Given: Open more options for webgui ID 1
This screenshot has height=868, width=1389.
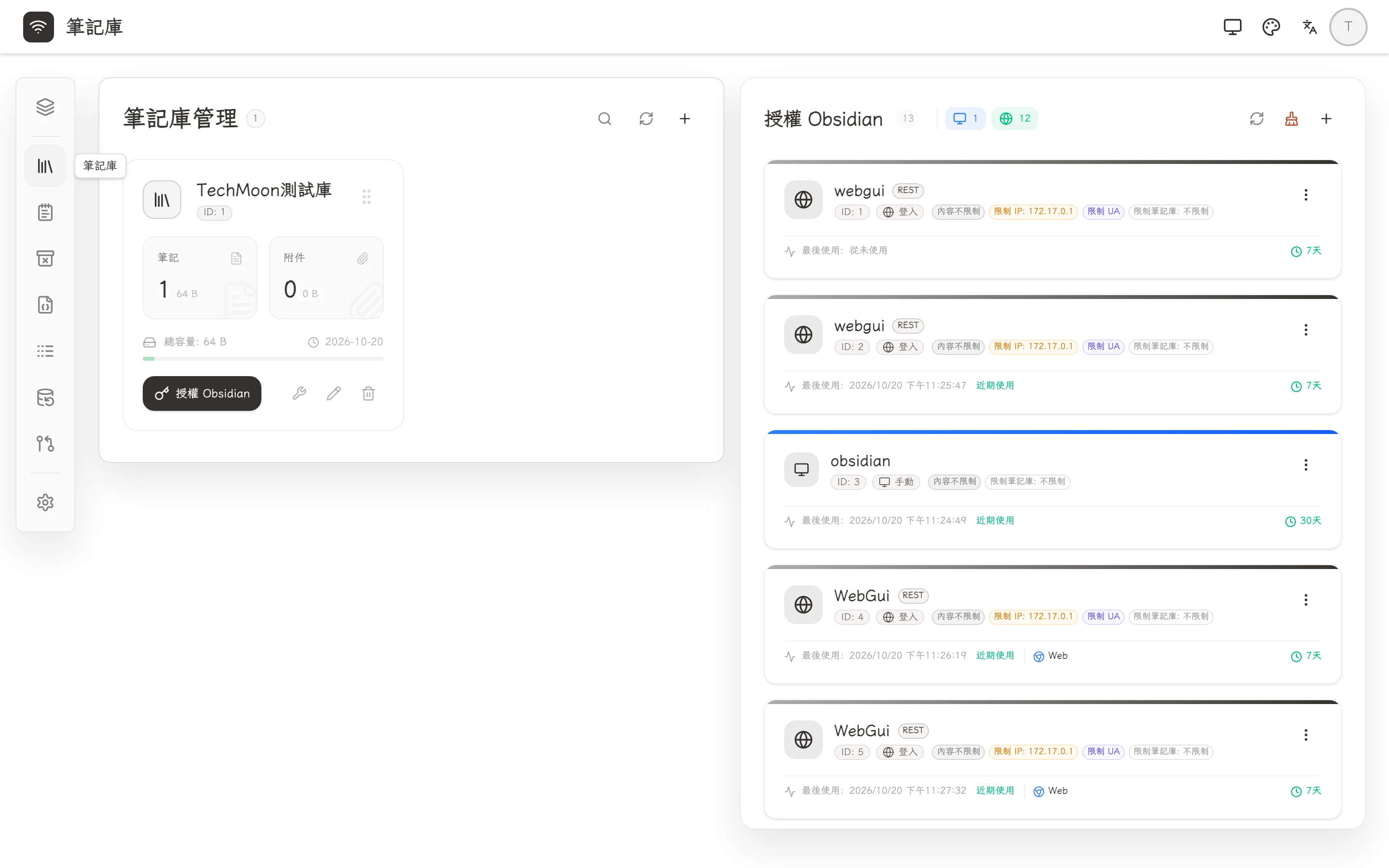Looking at the screenshot, I should (1306, 195).
